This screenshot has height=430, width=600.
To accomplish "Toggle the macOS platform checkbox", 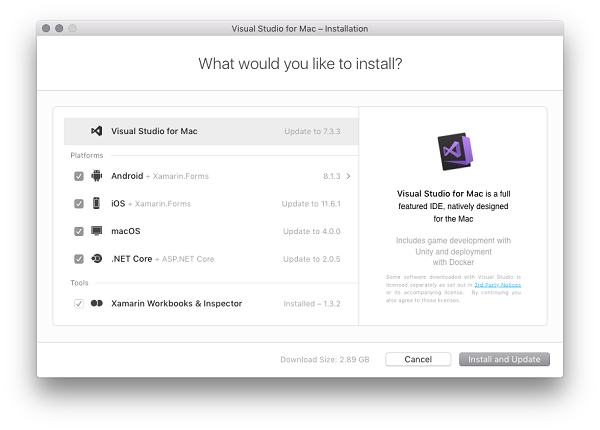I will (x=79, y=231).
